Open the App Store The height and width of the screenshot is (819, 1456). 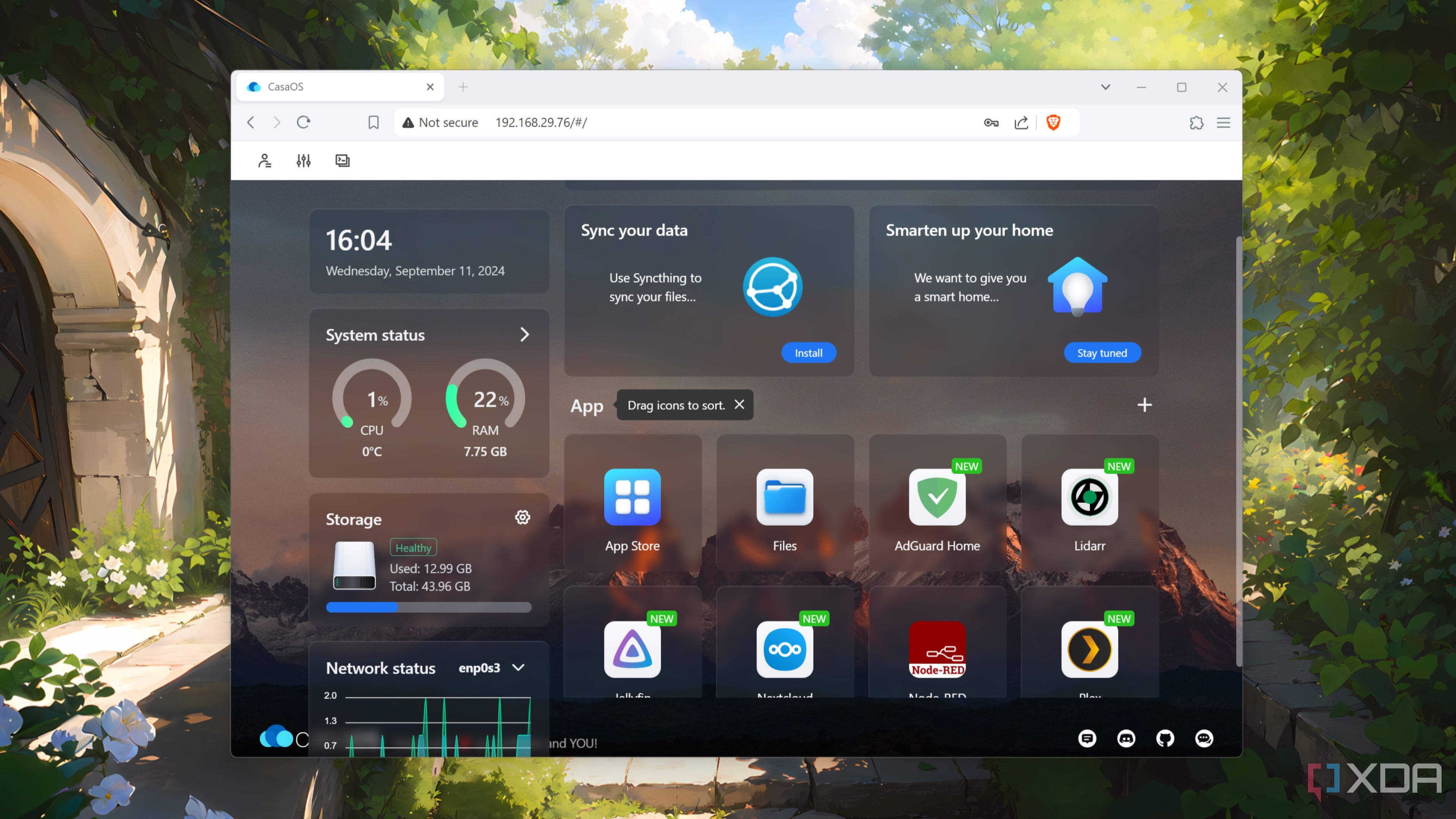[632, 497]
